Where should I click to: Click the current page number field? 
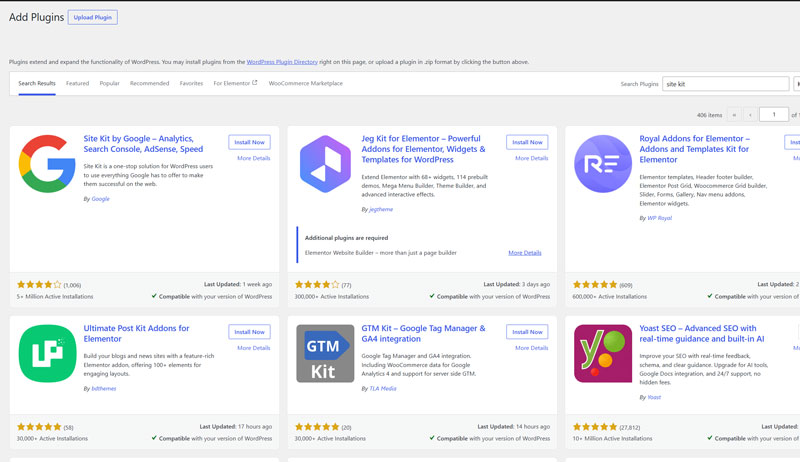pyautogui.click(x=773, y=115)
